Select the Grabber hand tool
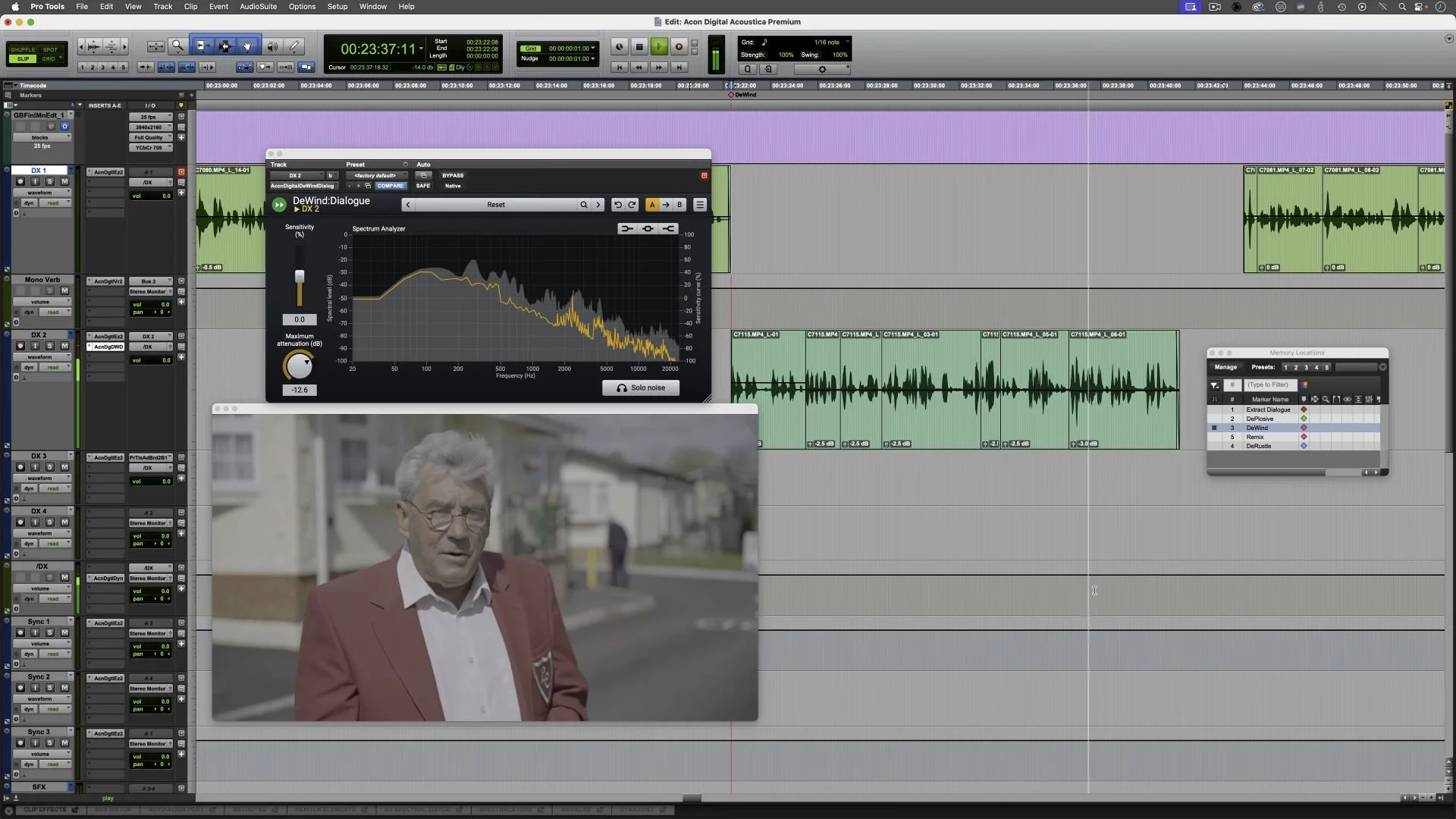This screenshot has height=819, width=1456. tap(247, 46)
